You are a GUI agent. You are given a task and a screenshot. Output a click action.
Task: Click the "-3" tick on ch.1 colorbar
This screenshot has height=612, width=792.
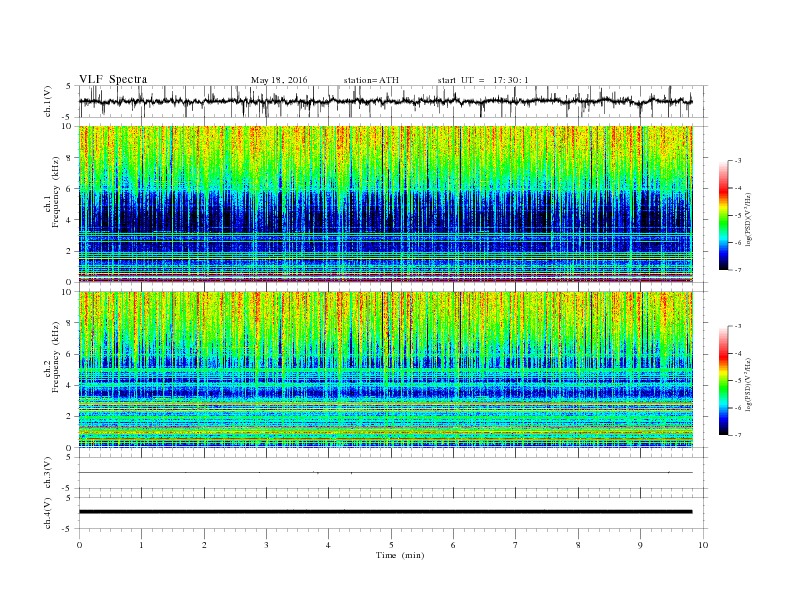tap(737, 161)
